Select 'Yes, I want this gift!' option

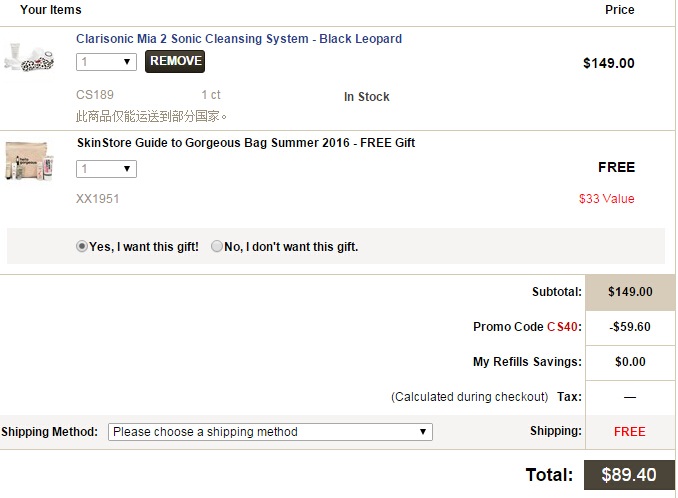(82, 247)
